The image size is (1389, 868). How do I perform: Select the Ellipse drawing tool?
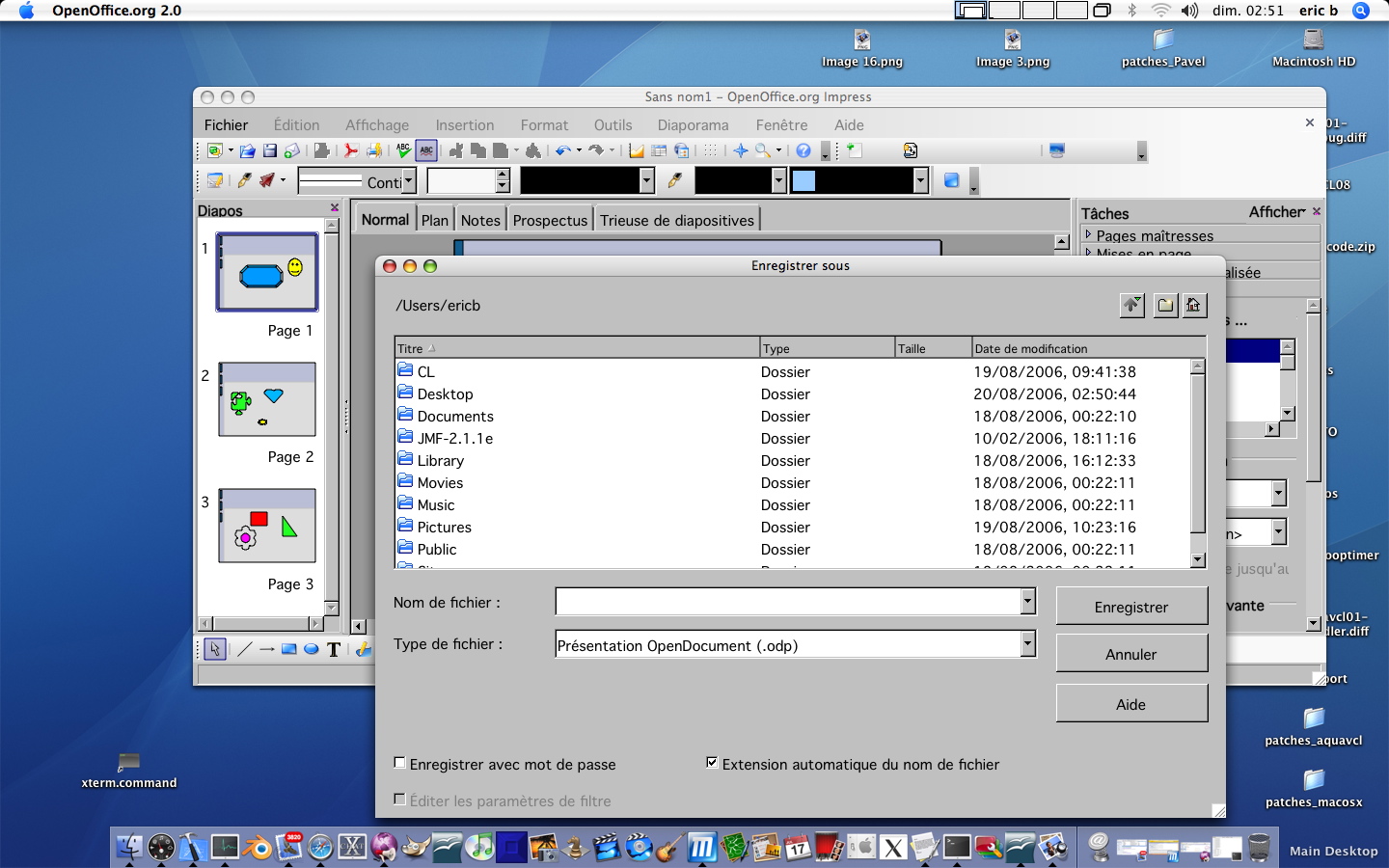(312, 649)
